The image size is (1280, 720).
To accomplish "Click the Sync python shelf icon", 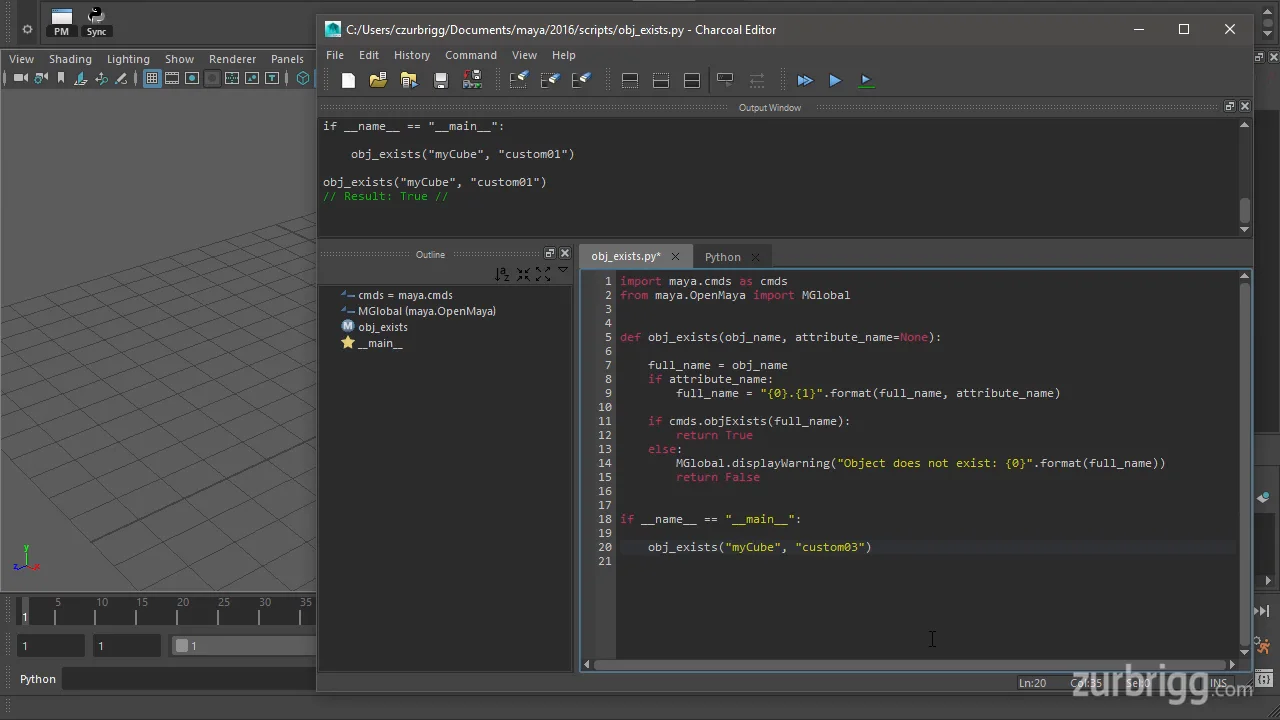I will point(96,21).
